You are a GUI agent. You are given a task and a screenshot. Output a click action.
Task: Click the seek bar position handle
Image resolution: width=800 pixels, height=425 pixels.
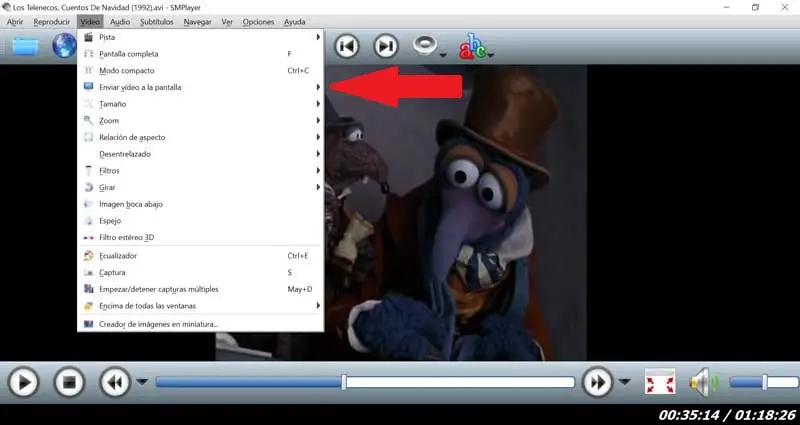pos(344,382)
